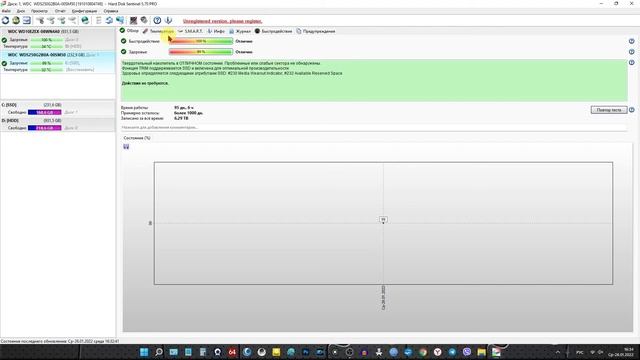Click the help icon beside green status text
The width and height of the screenshot is (640, 360).
[631, 63]
